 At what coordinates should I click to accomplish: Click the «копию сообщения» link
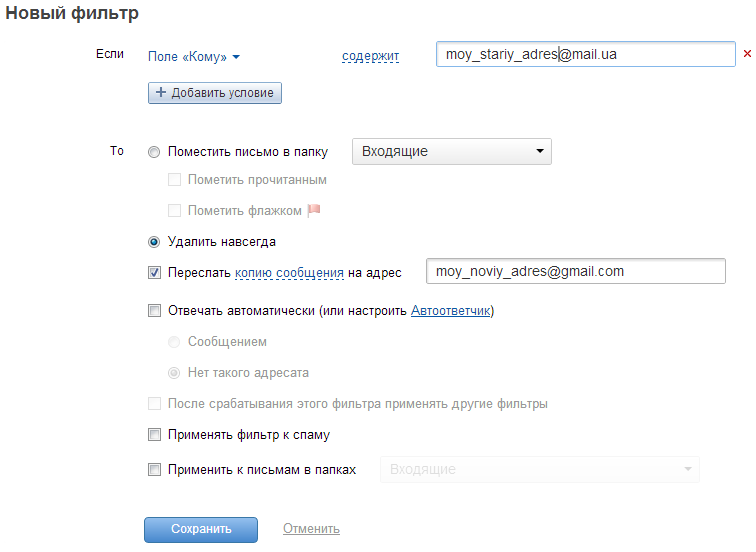(289, 272)
